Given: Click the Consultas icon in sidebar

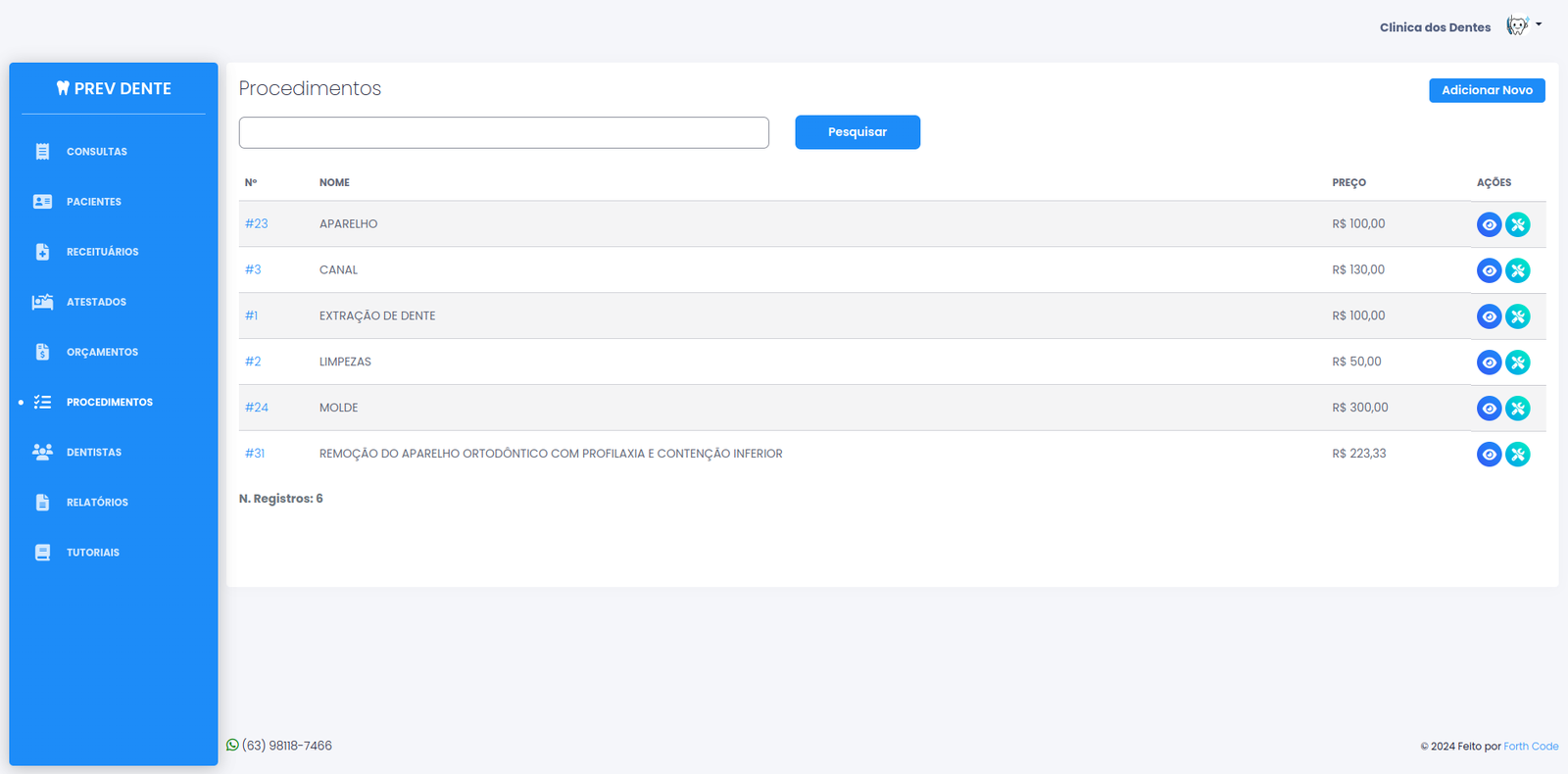Looking at the screenshot, I should [x=42, y=152].
